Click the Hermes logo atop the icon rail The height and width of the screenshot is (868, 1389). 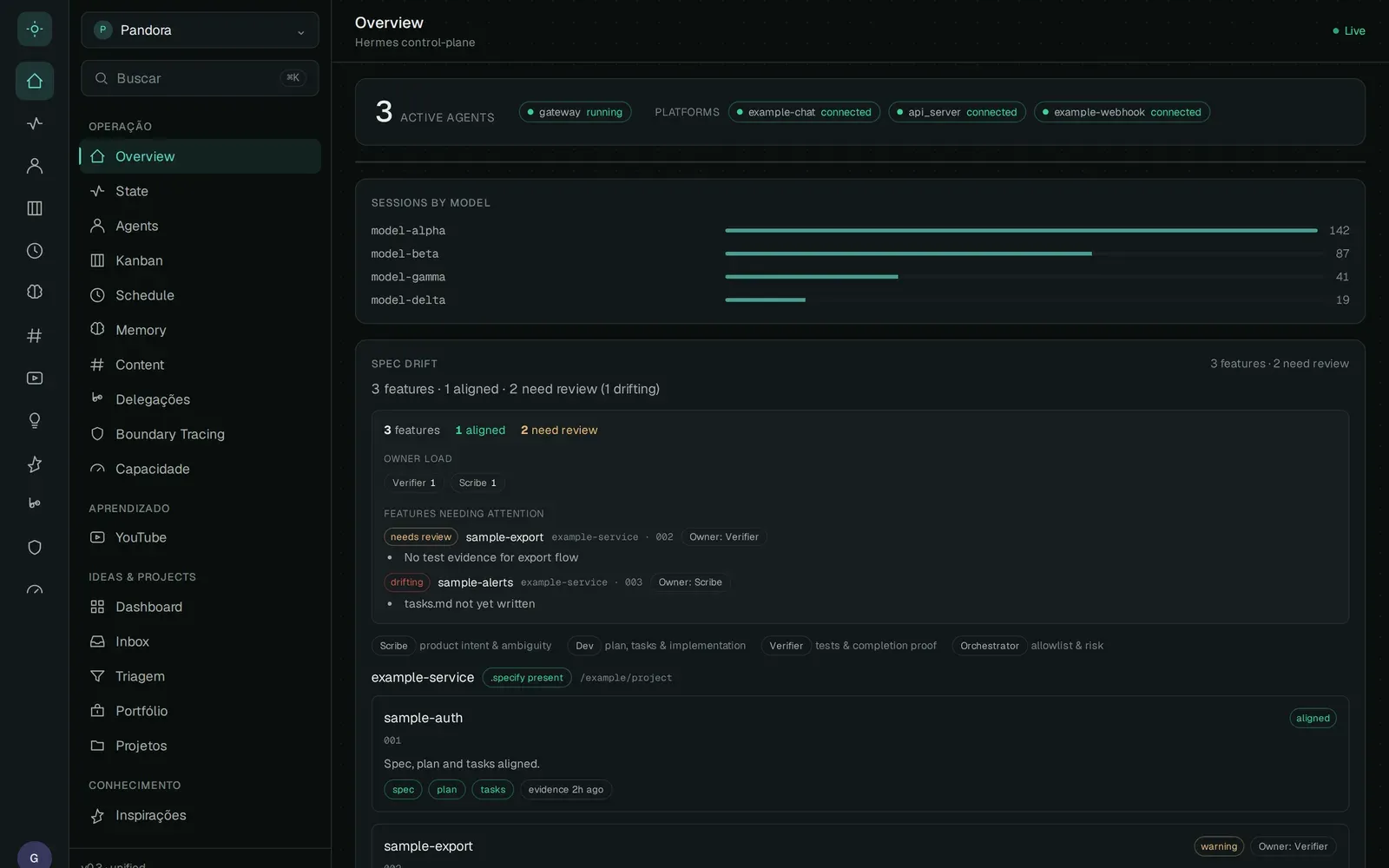pos(35,30)
